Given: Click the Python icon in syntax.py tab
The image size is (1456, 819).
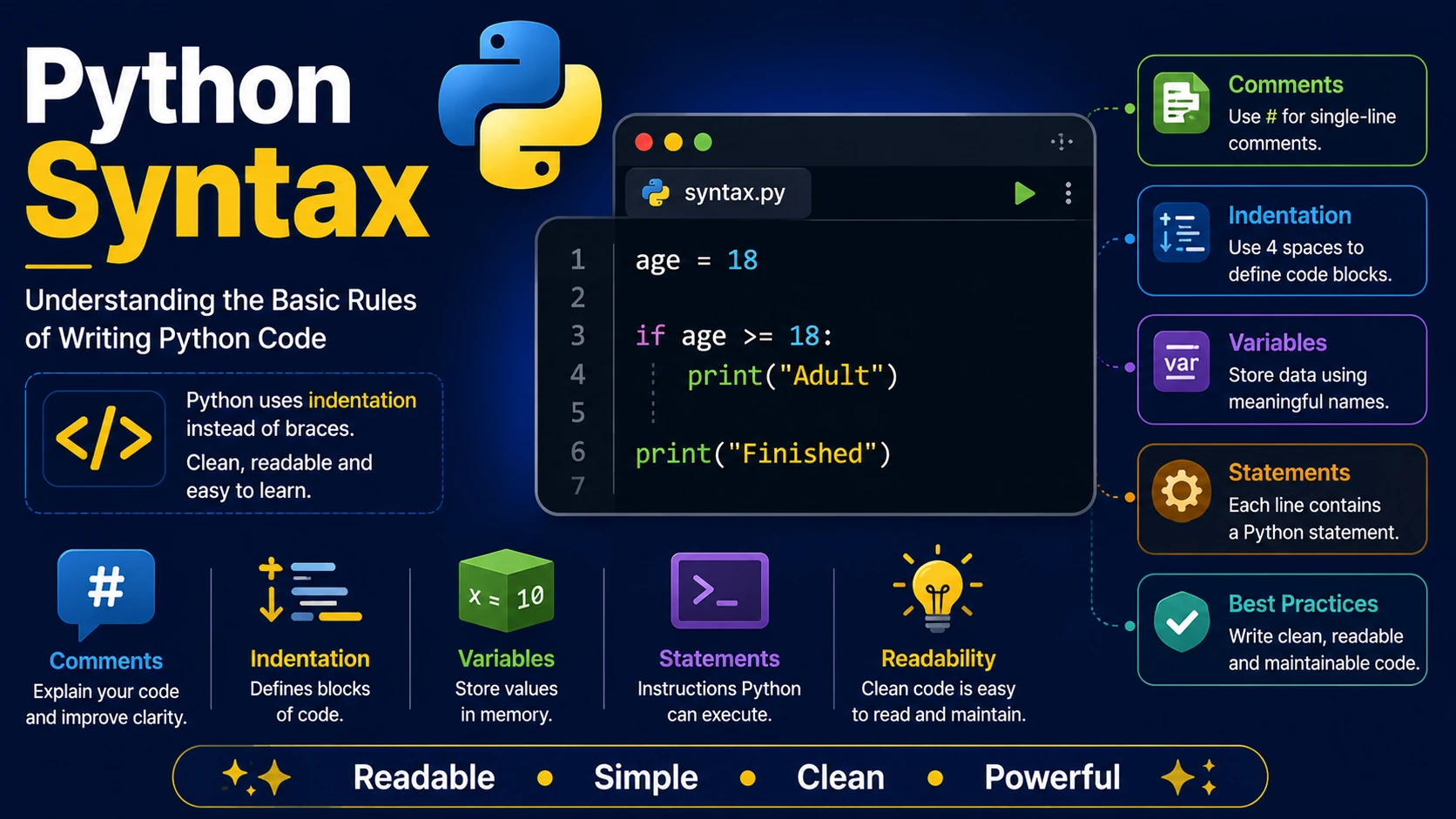Looking at the screenshot, I should (x=656, y=192).
